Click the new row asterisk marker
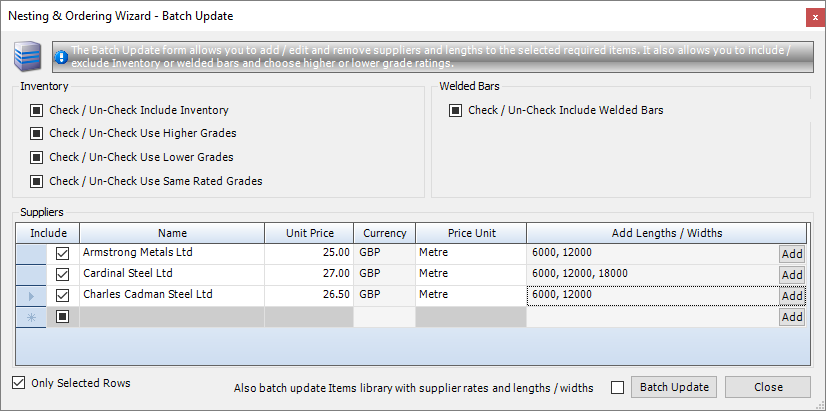This screenshot has width=826, height=411. click(30, 317)
